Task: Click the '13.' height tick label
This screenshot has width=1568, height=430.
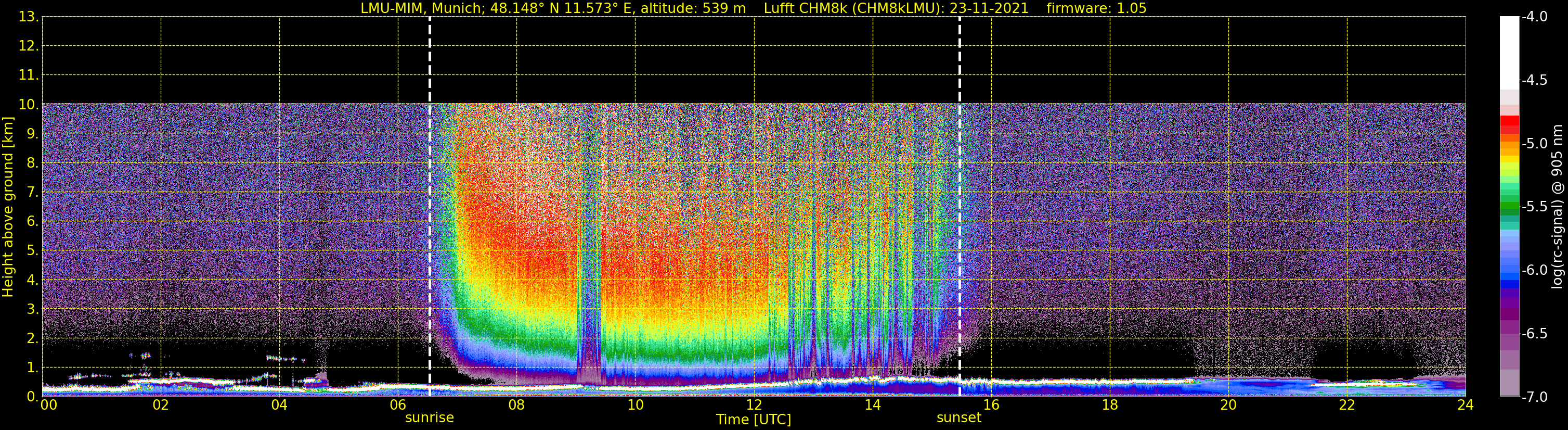Action: click(x=29, y=17)
